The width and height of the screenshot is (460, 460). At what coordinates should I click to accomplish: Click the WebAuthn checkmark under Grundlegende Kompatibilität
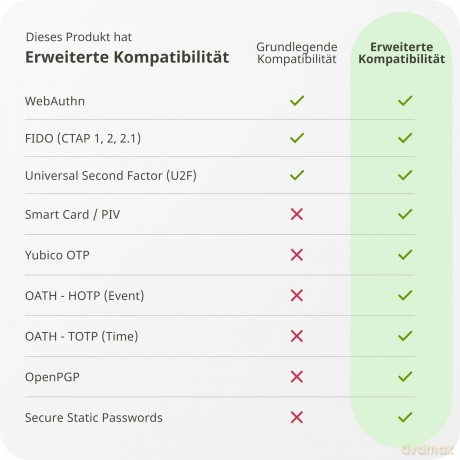[297, 101]
